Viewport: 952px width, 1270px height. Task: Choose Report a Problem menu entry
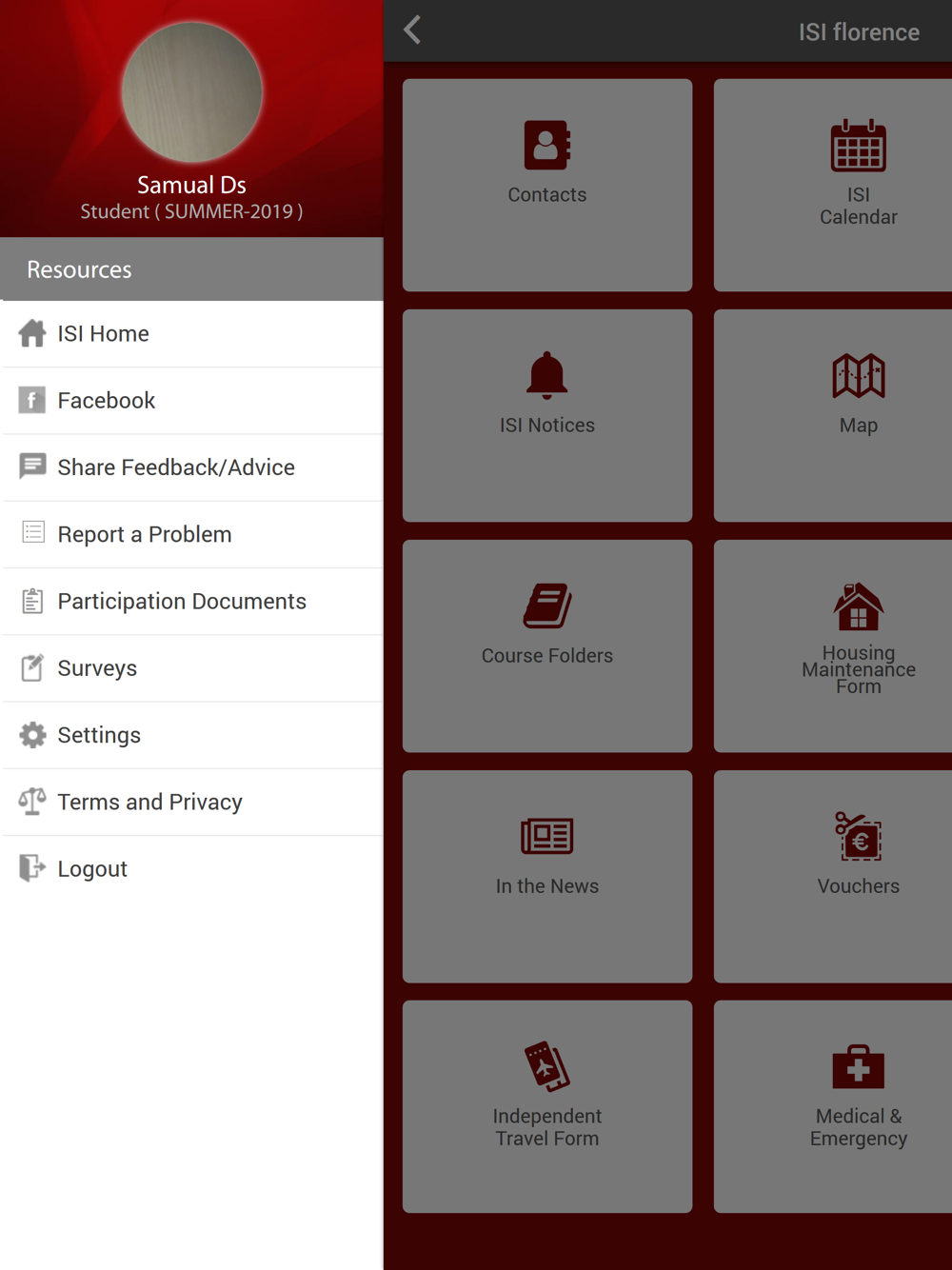coord(193,534)
